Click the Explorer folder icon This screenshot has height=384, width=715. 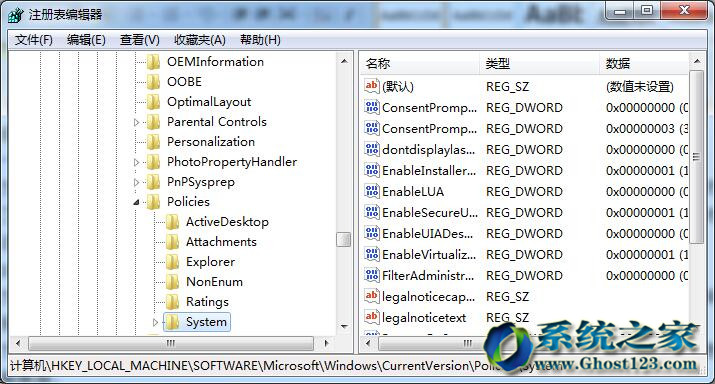click(172, 262)
